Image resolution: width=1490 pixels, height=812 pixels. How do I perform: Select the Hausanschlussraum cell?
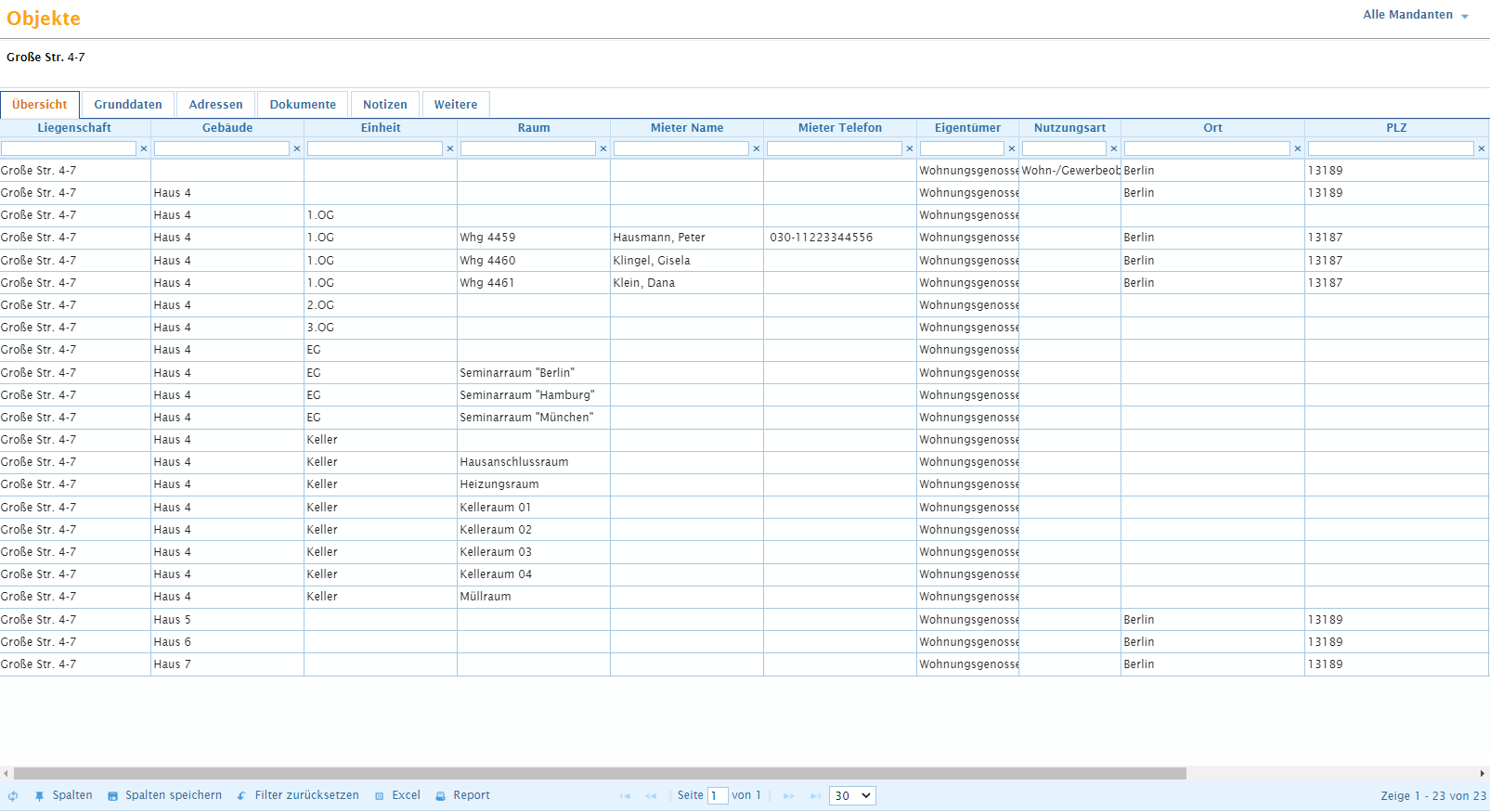(x=534, y=462)
